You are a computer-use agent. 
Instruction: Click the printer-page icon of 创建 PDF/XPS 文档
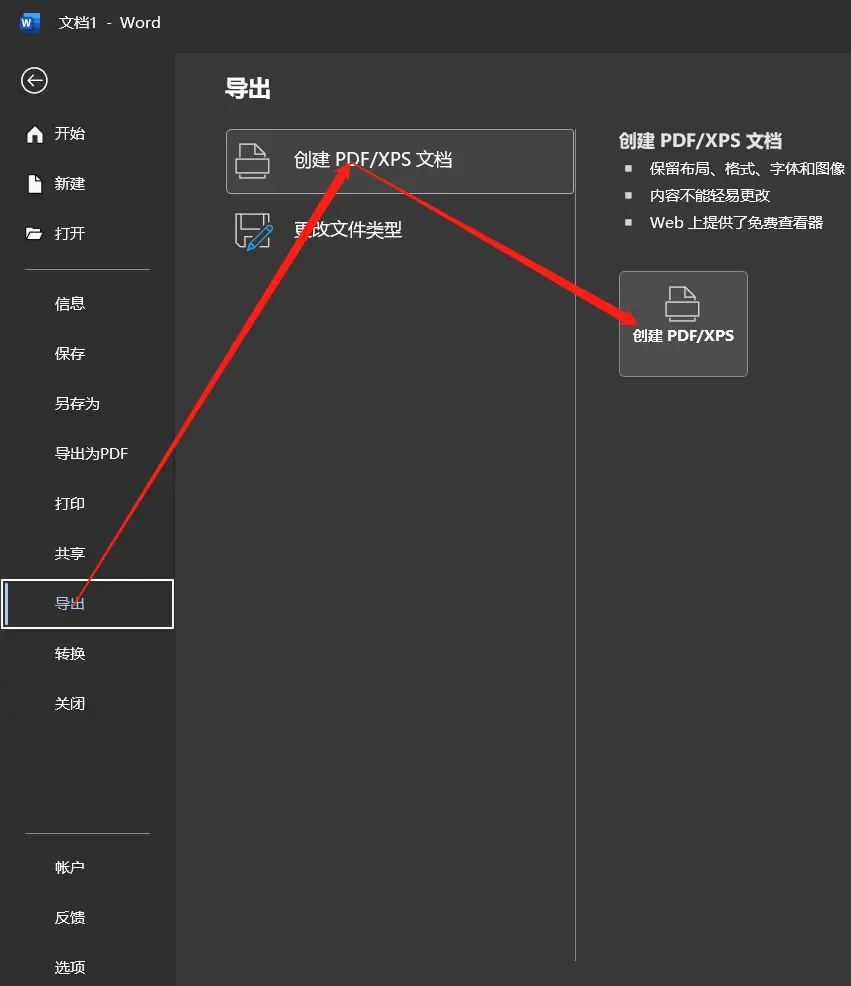[x=252, y=161]
